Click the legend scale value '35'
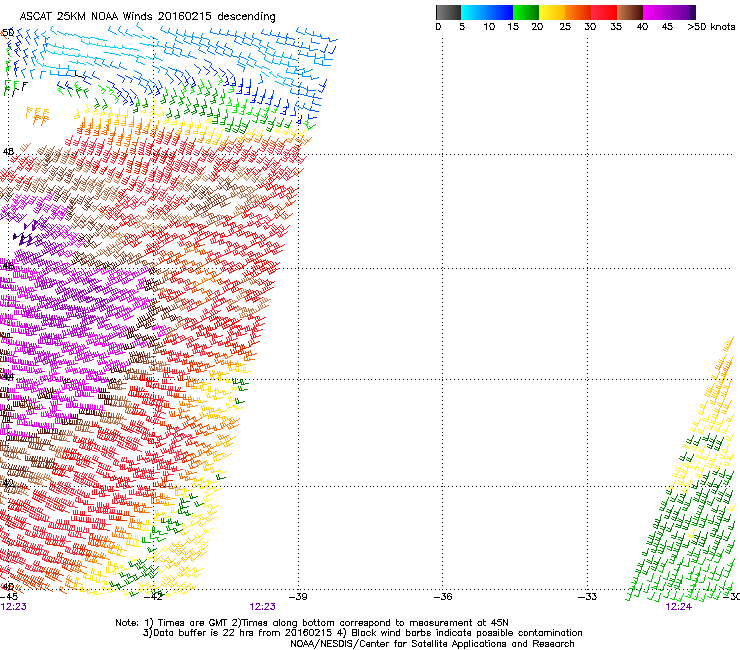This screenshot has width=740, height=650. point(616,27)
